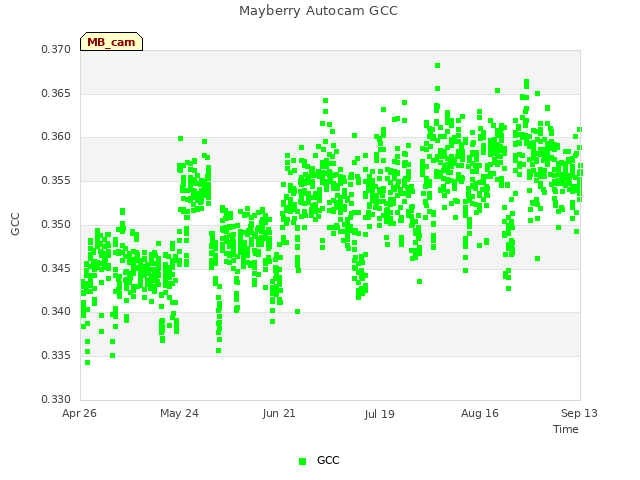Click the 0.365 y-axis label
The image size is (640, 480).
56,93
